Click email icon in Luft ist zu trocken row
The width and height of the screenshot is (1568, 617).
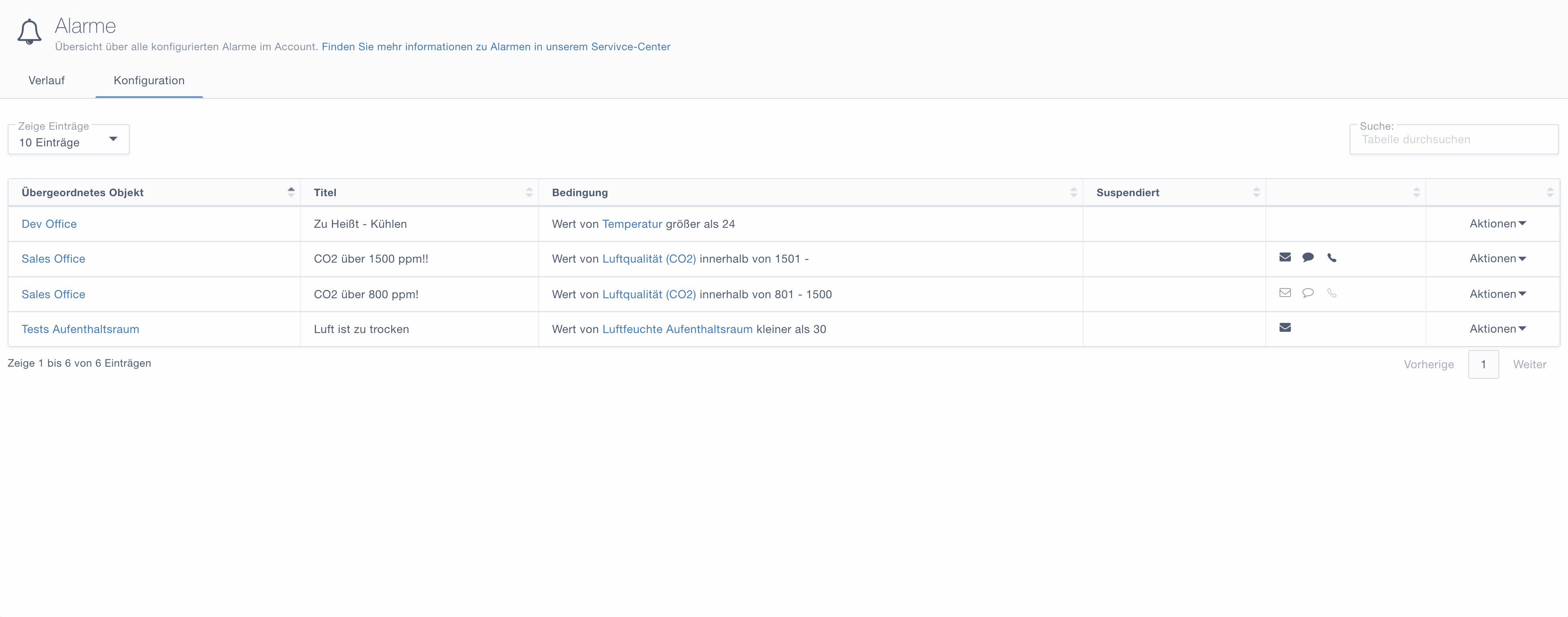[1285, 327]
